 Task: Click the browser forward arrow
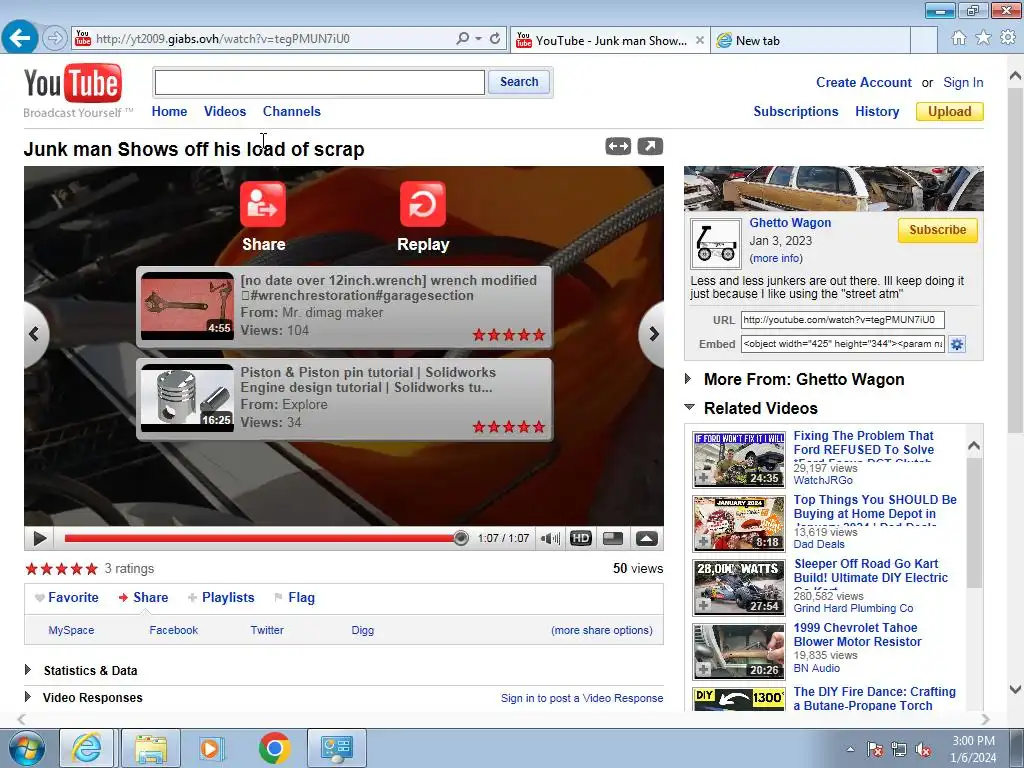(x=55, y=39)
